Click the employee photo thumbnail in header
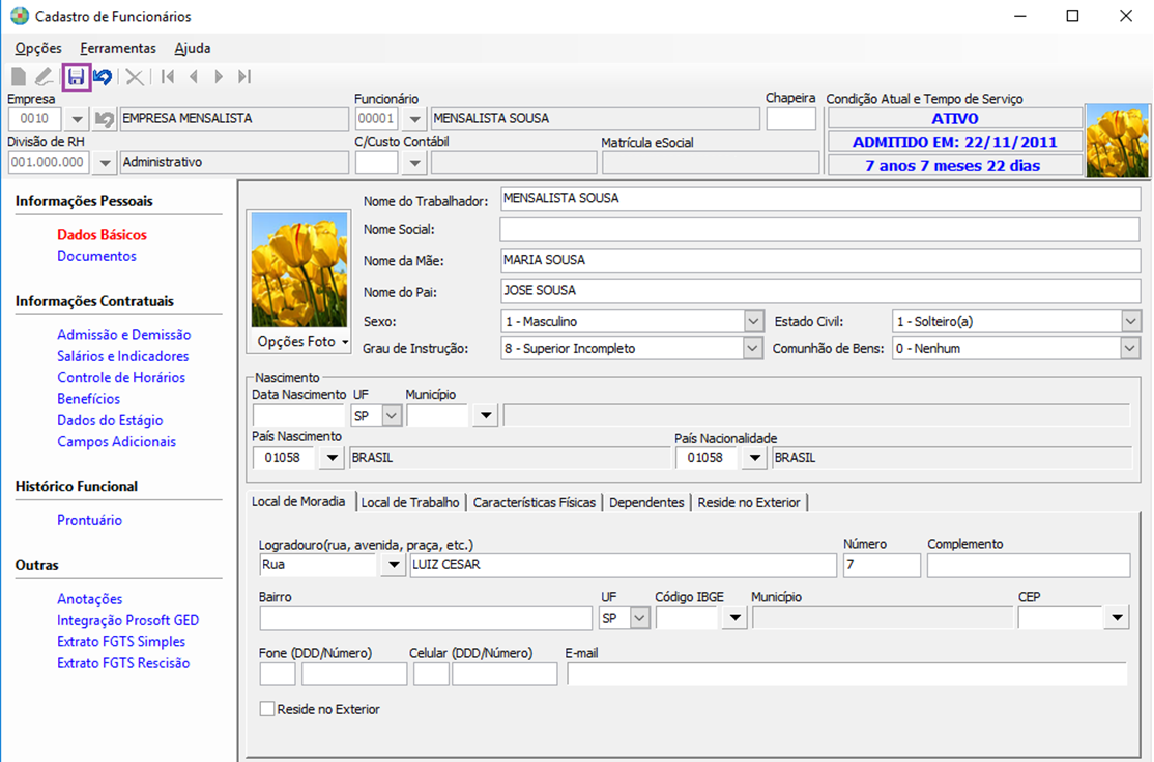Screen dimensions: 1154x762 click(1117, 140)
